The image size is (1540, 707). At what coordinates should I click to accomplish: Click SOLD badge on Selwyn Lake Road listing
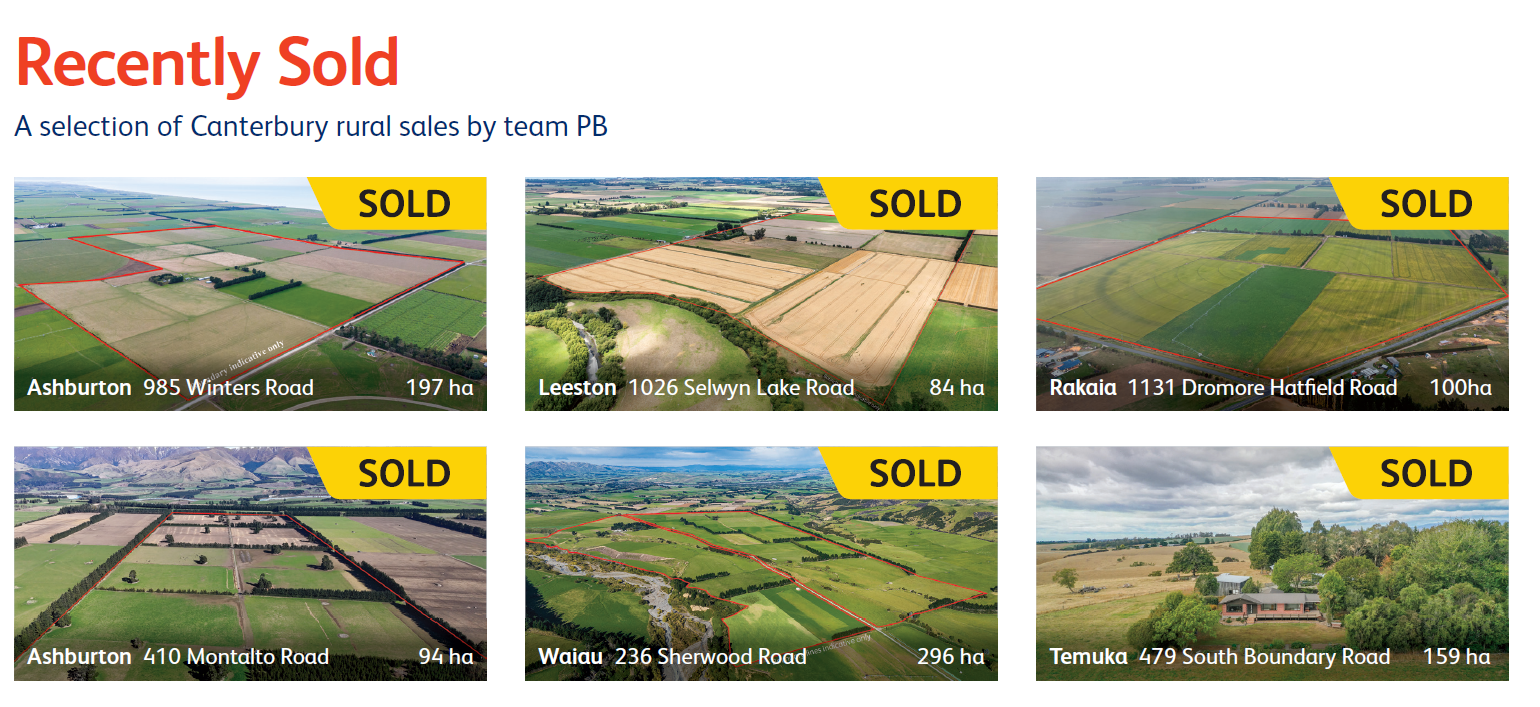point(915,204)
